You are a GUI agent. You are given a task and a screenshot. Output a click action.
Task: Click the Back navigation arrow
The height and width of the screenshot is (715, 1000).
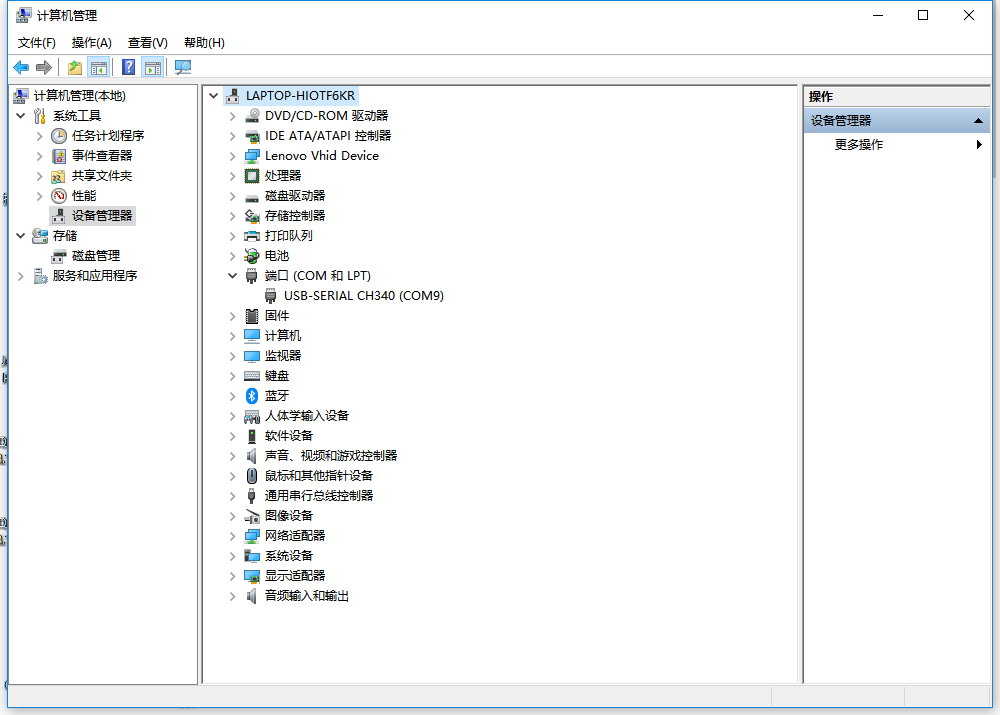pos(21,67)
